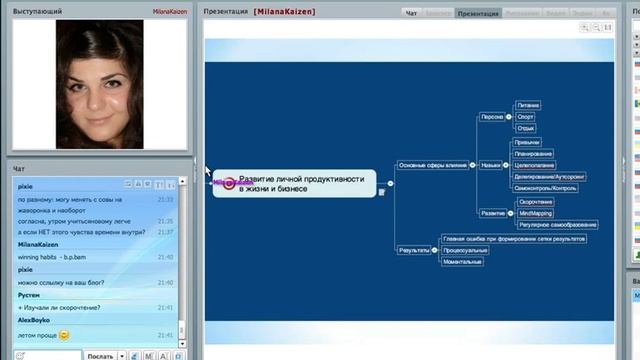Click the MilanaKaizen username in chat
The height and width of the screenshot is (360, 640).
pyautogui.click(x=38, y=244)
